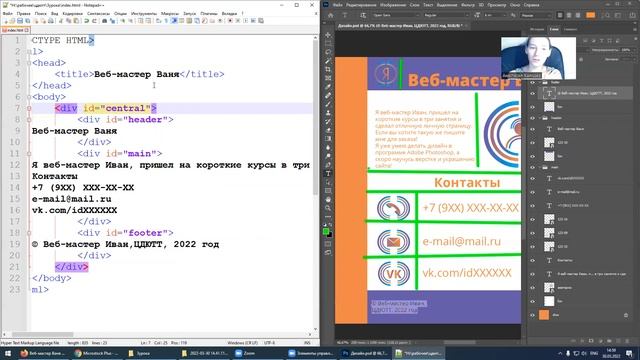Open the font family dropdown in options bar
The image size is (640, 360).
click(x=396, y=15)
